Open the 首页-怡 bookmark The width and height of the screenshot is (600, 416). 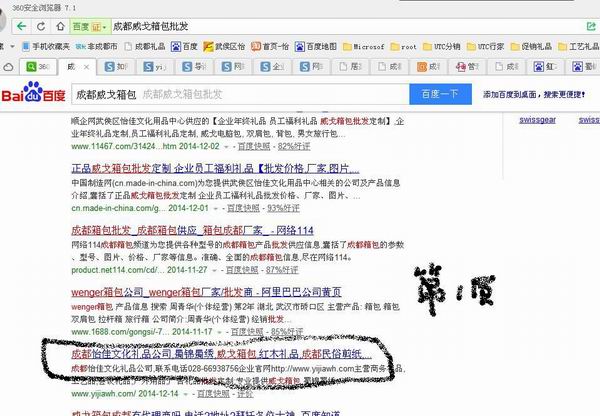coord(270,47)
